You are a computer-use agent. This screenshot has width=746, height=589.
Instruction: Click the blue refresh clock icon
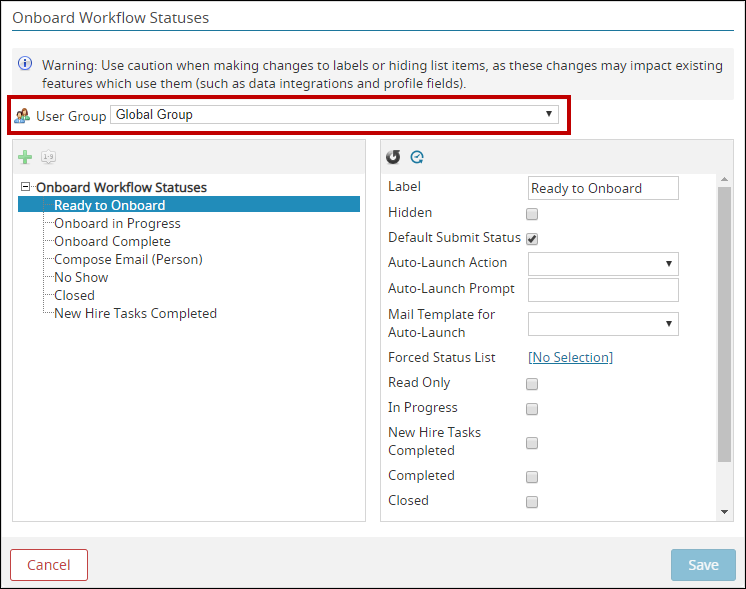click(417, 157)
